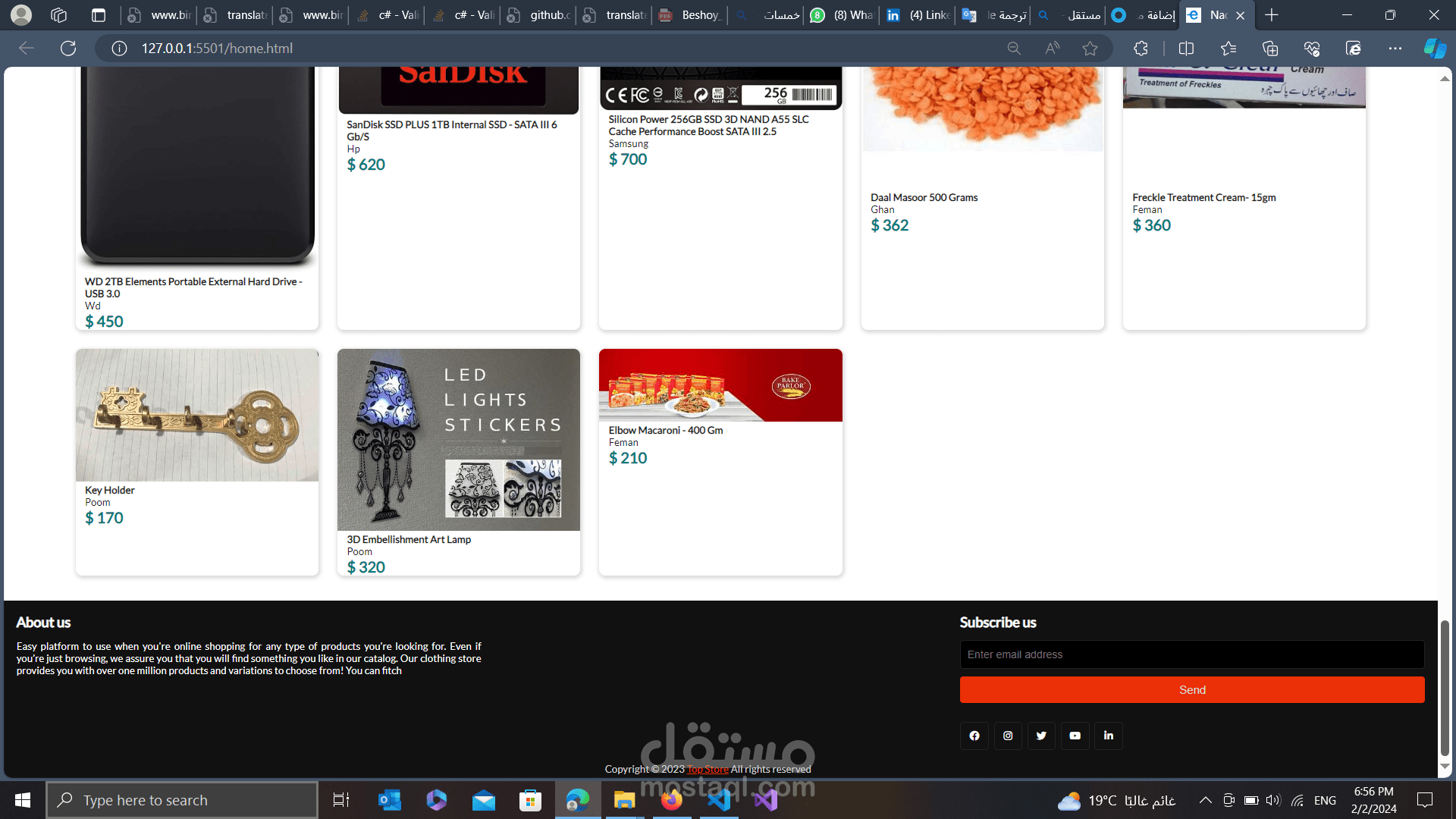
Task: Click the Twitter bird icon in footer
Action: click(x=1041, y=736)
